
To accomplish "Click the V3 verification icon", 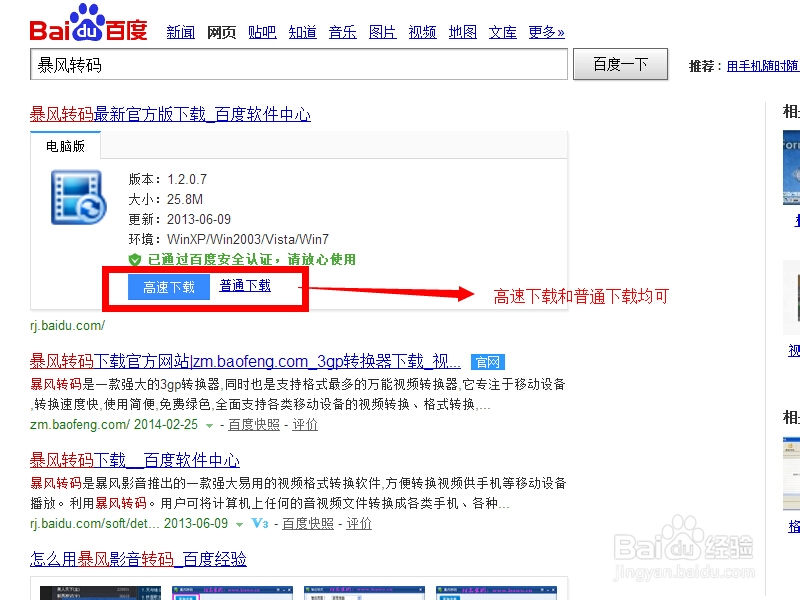I will (260, 523).
